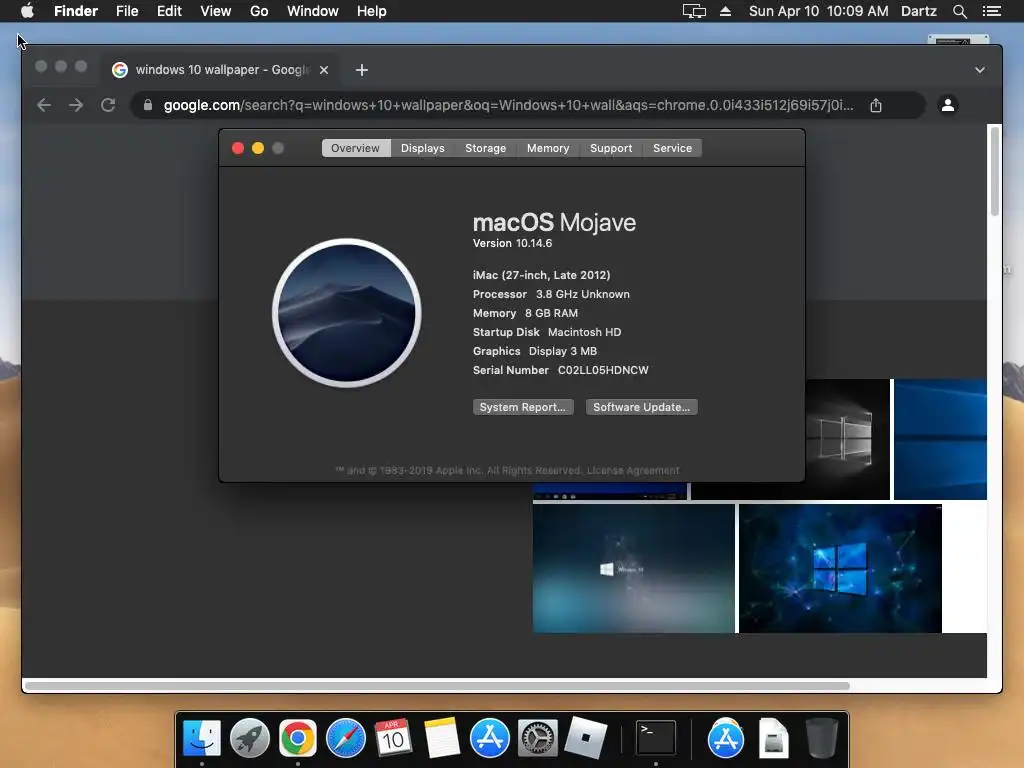Open System Preferences from the Dock
Screen dimensions: 1024x768
click(x=537, y=739)
